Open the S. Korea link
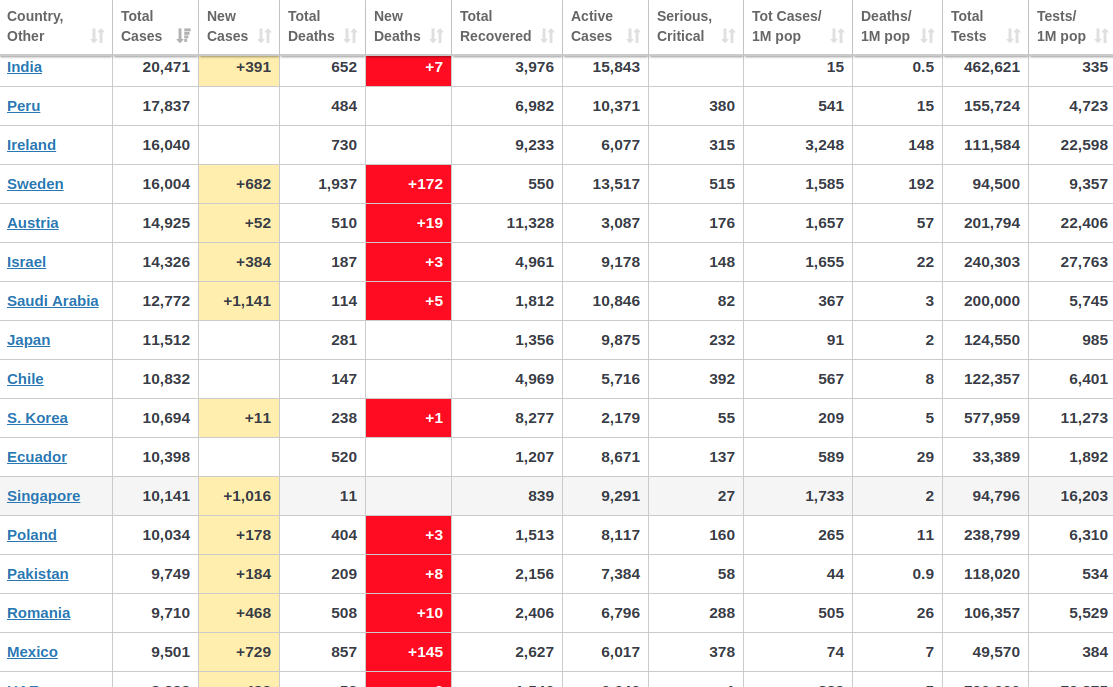Image resolution: width=1113 pixels, height=687 pixels. [37, 418]
